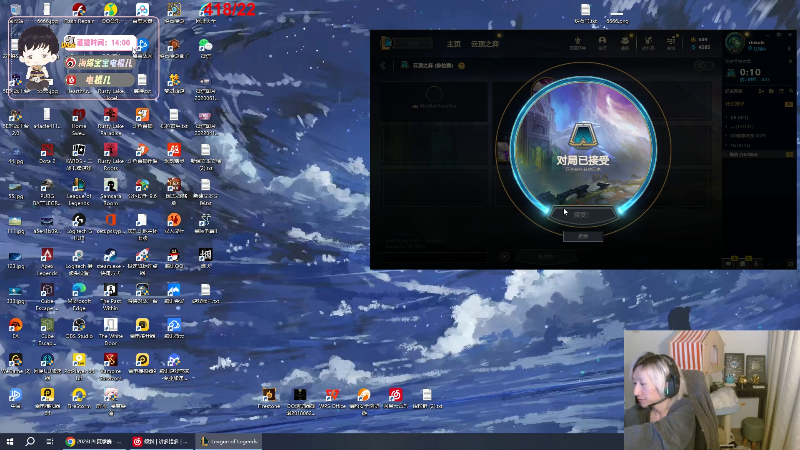The height and width of the screenshot is (450, 800).
Task: Select the OBS Studio desktop shortcut
Action: click(79, 329)
